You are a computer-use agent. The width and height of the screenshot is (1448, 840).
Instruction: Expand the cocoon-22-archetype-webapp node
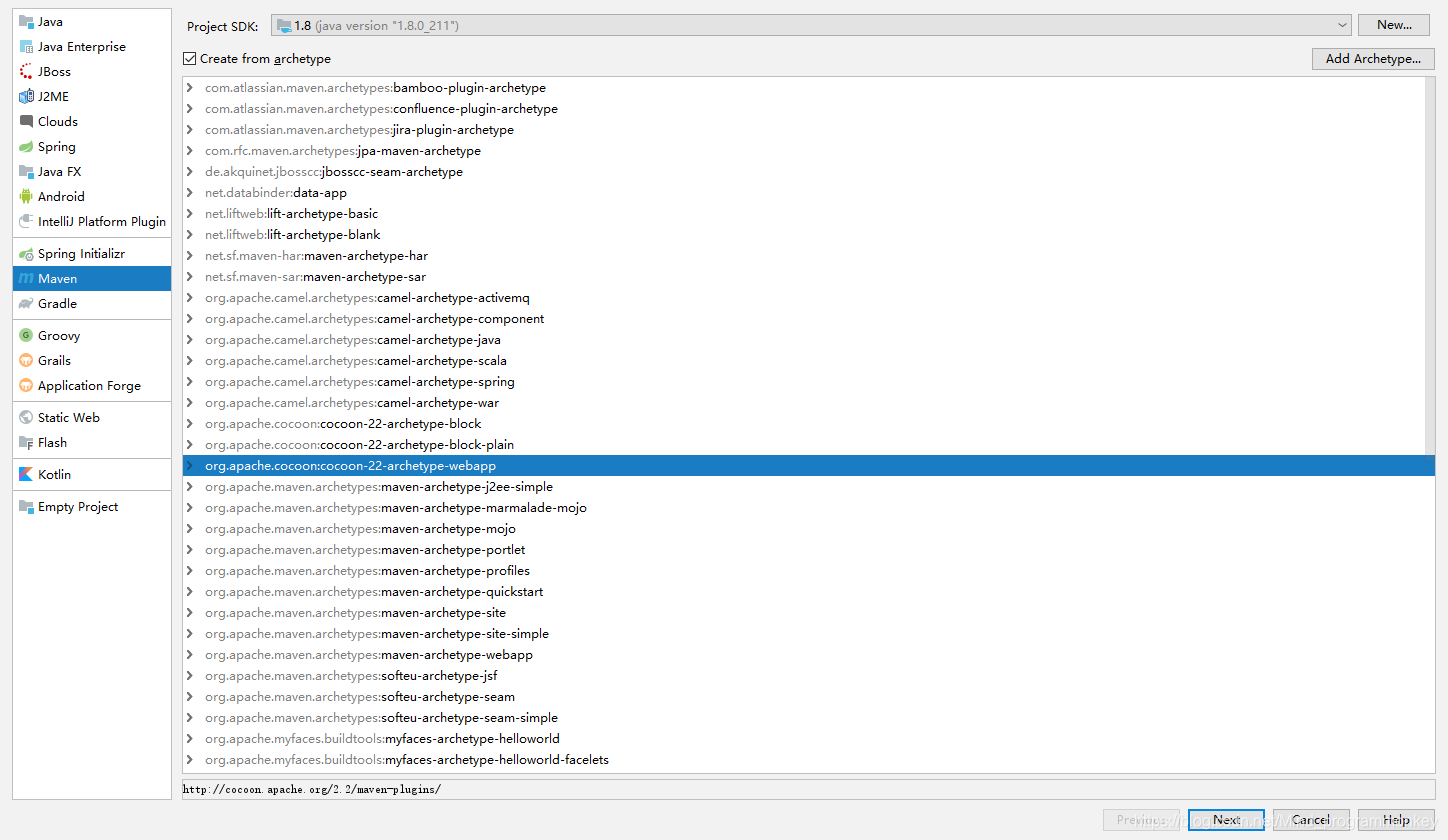click(189, 466)
